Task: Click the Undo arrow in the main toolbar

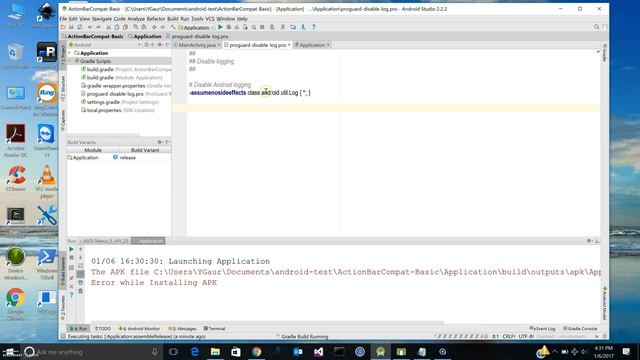Action: click(x=90, y=27)
